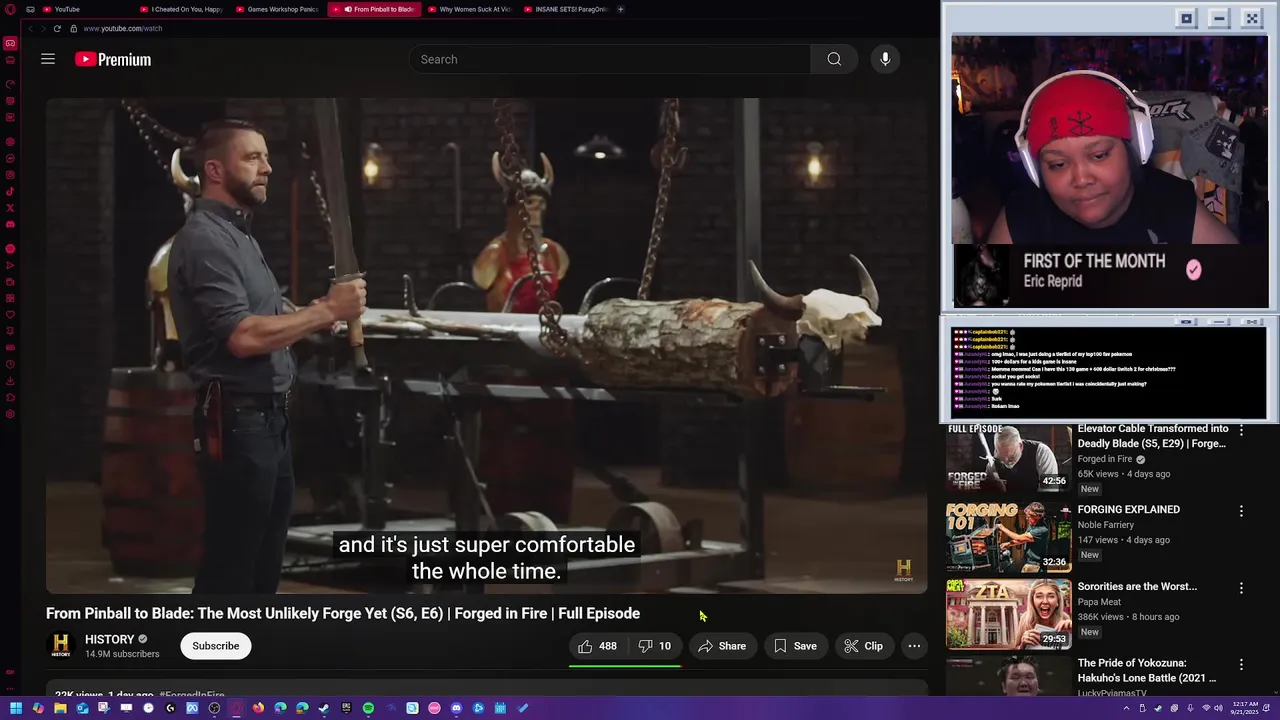Viewport: 1280px width, 720px height.
Task: Click the playing video frame to pause
Action: coord(486,345)
